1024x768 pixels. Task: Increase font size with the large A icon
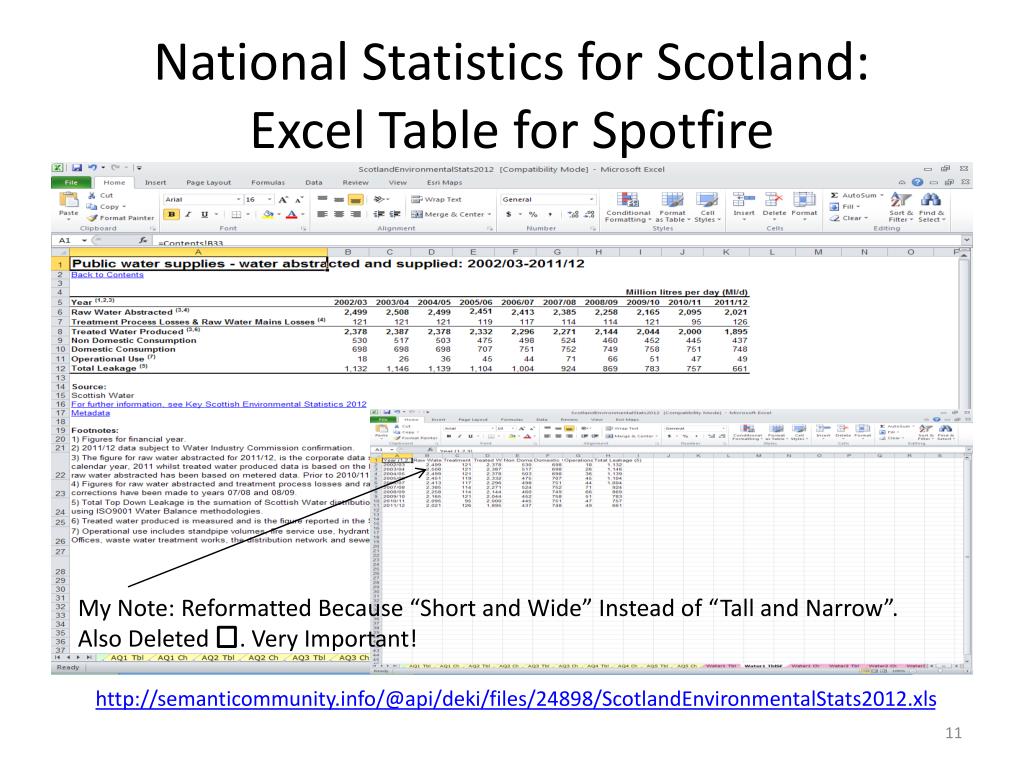[283, 199]
